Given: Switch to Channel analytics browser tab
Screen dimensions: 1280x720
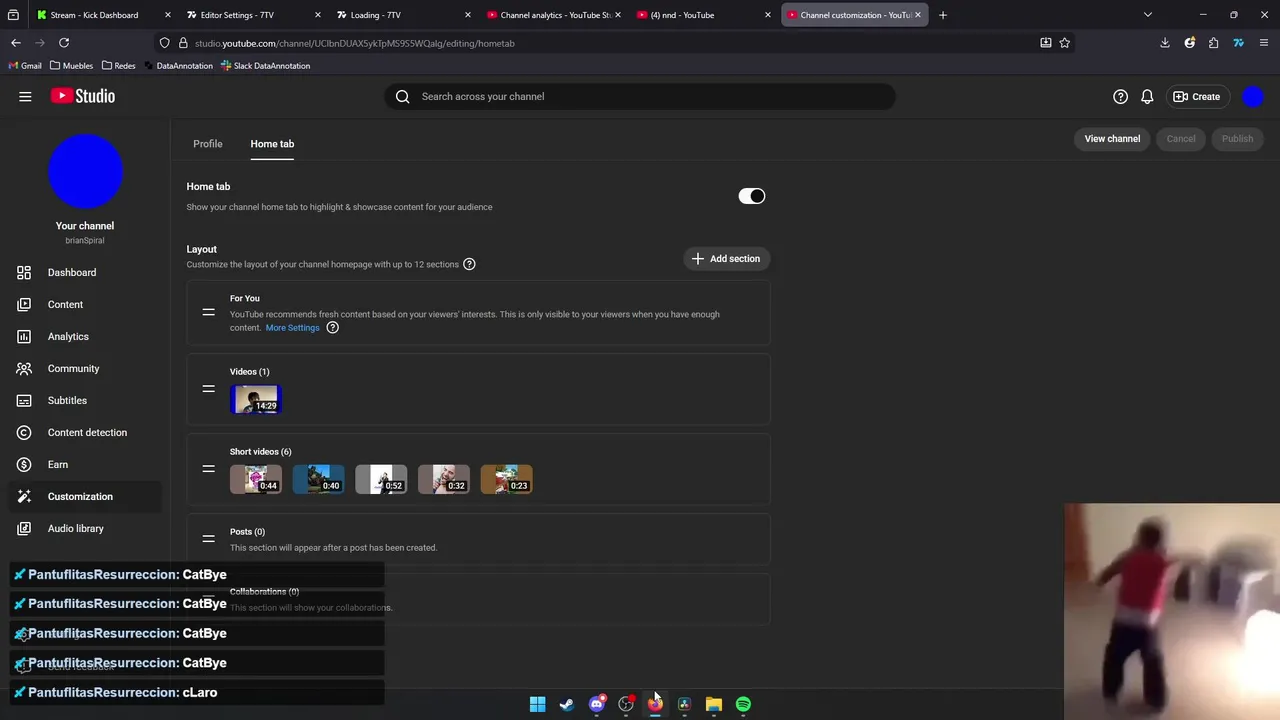Looking at the screenshot, I should click(x=553, y=15).
